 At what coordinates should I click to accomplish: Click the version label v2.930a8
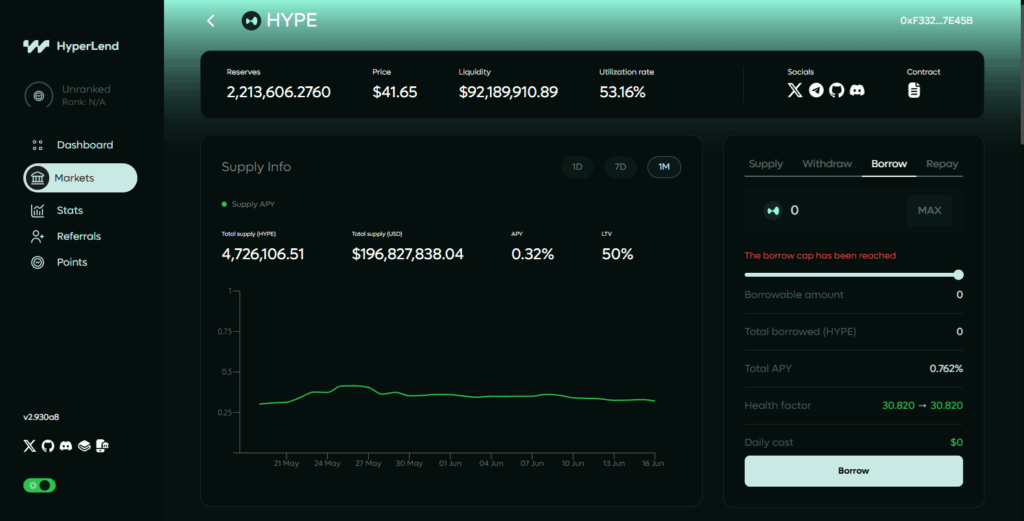click(x=41, y=417)
